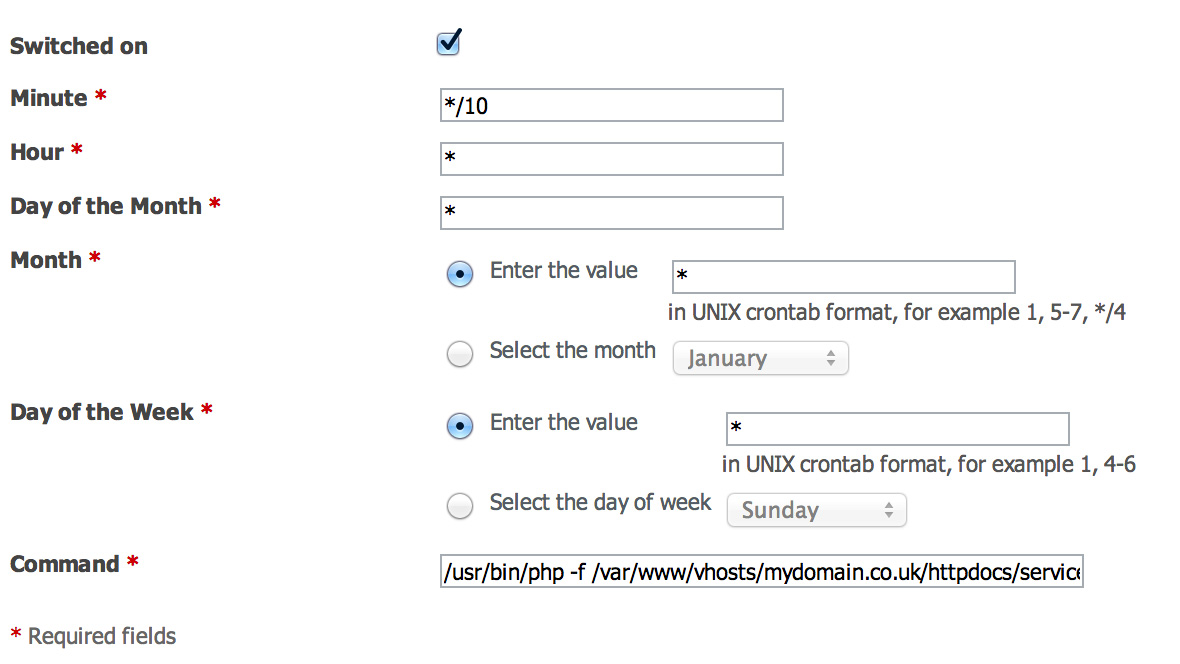1180x664 pixels.
Task: Click the Month Enter the value label
Action: 564,270
